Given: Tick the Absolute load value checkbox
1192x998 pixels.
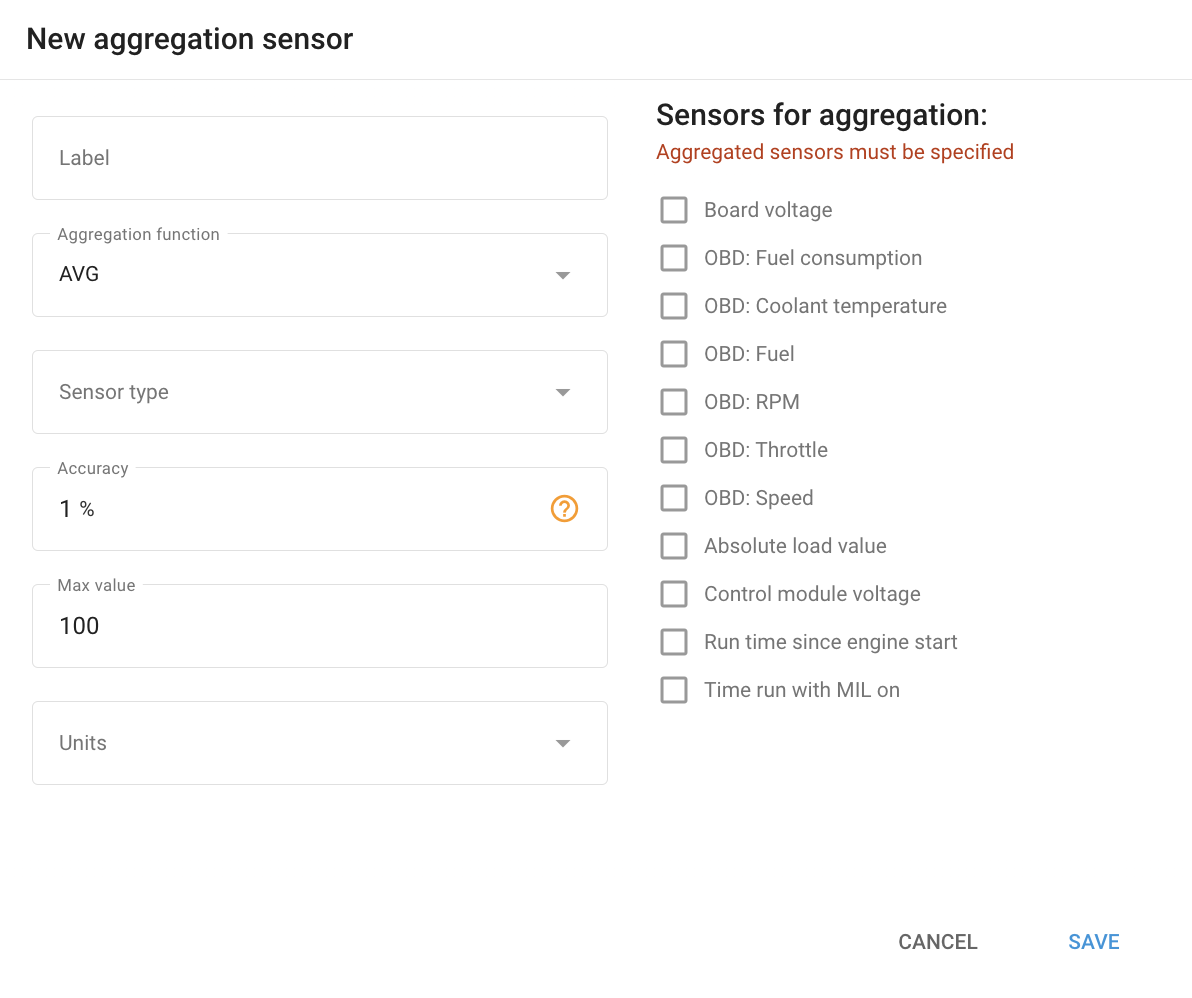Looking at the screenshot, I should 674,546.
